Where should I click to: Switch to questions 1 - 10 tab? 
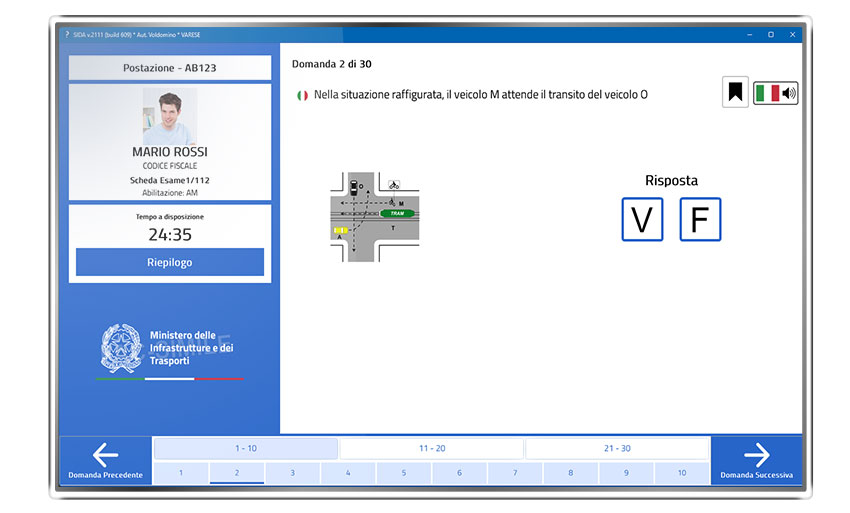pyautogui.click(x=246, y=449)
